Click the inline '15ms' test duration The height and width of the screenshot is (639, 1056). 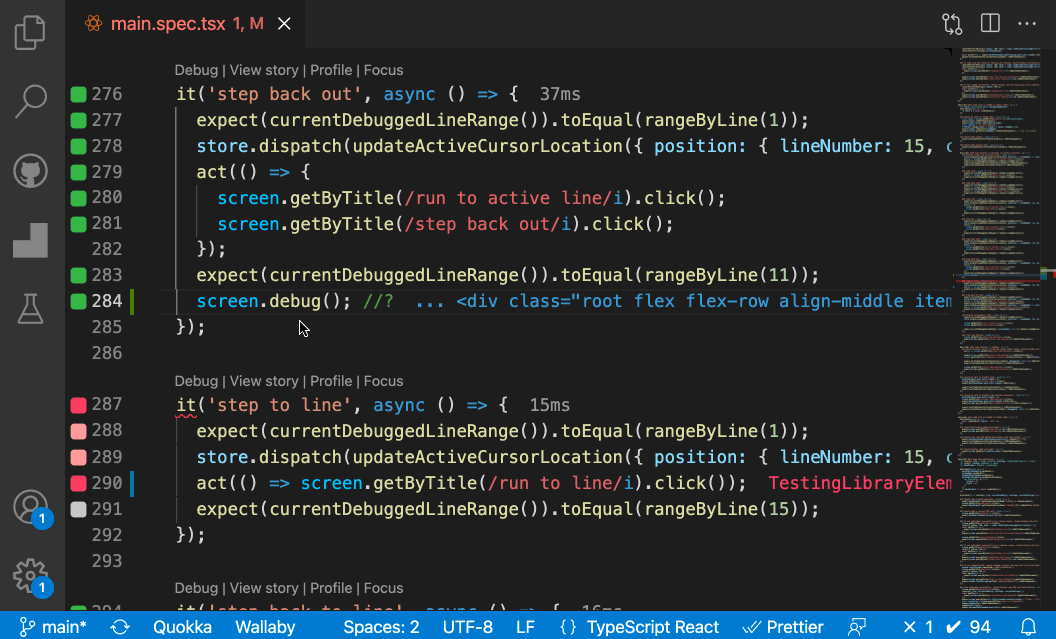point(550,405)
